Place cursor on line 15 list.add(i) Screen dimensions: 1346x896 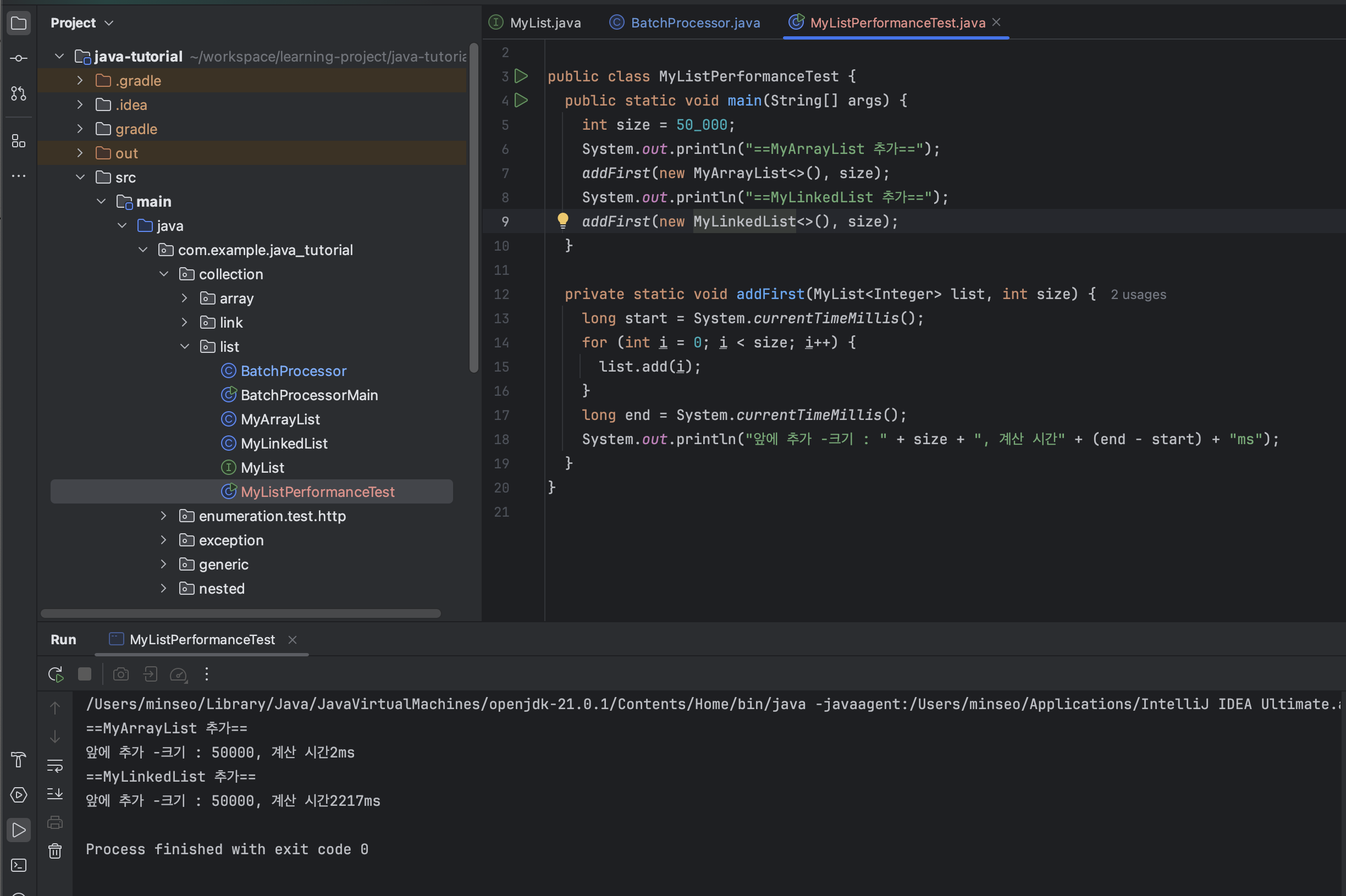tap(650, 366)
